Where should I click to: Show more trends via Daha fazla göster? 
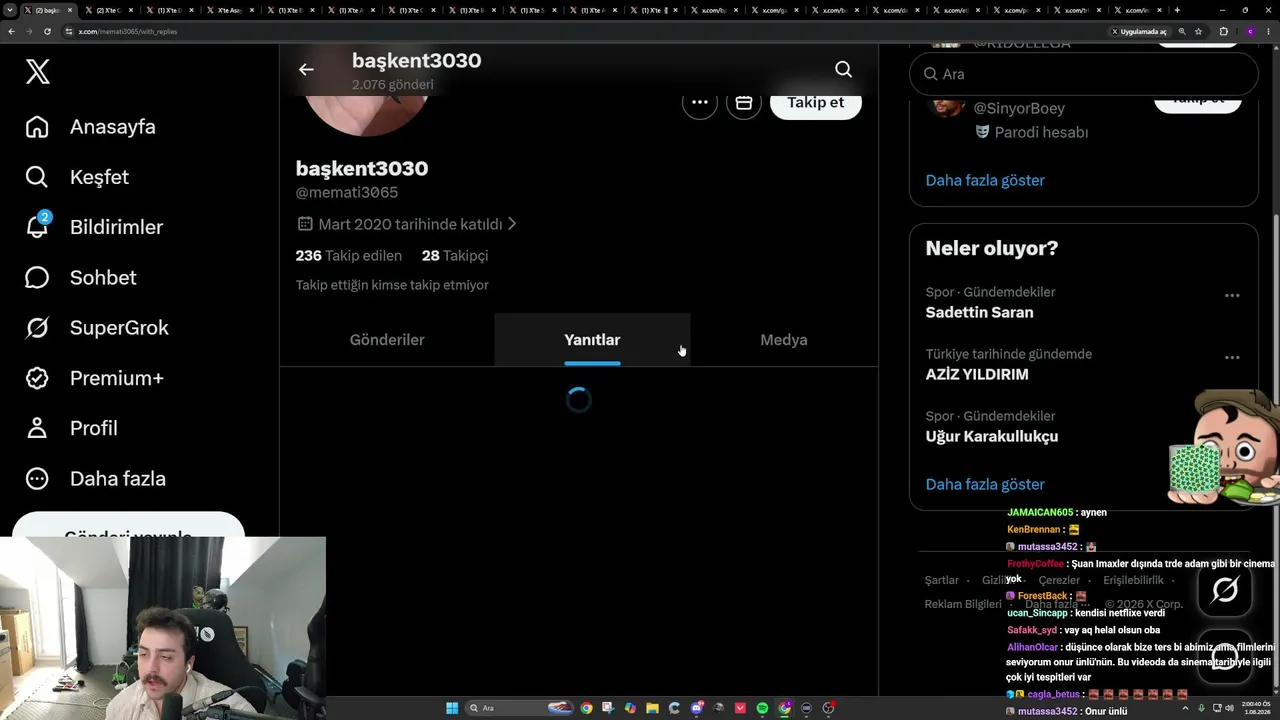tap(985, 484)
